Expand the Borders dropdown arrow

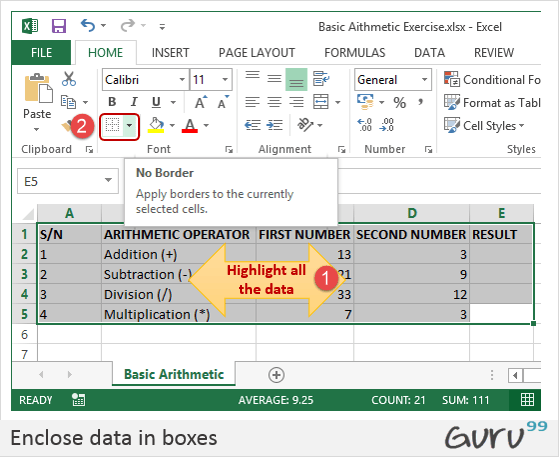pyautogui.click(x=129, y=125)
